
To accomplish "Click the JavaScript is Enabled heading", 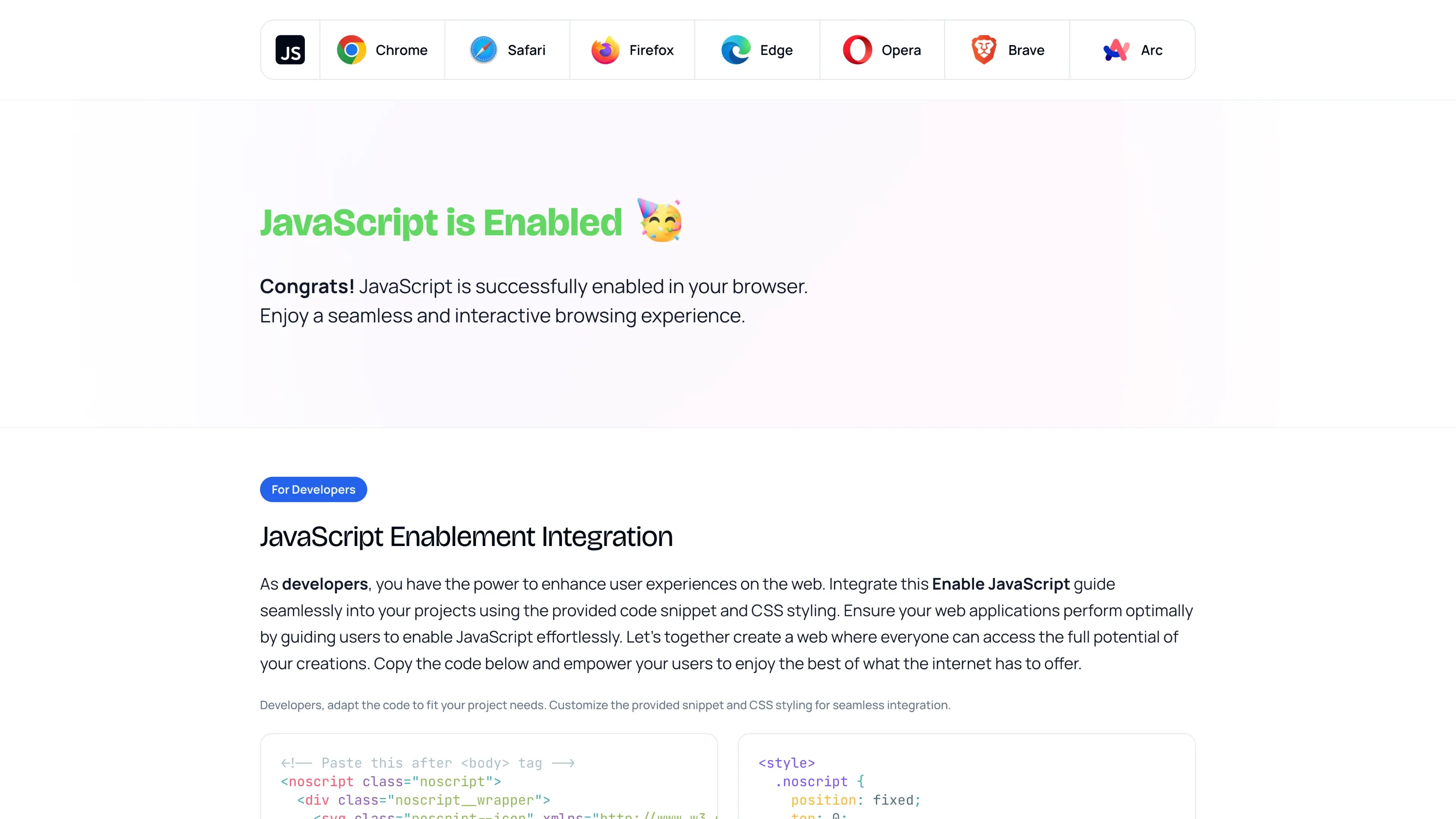I will click(x=441, y=222).
